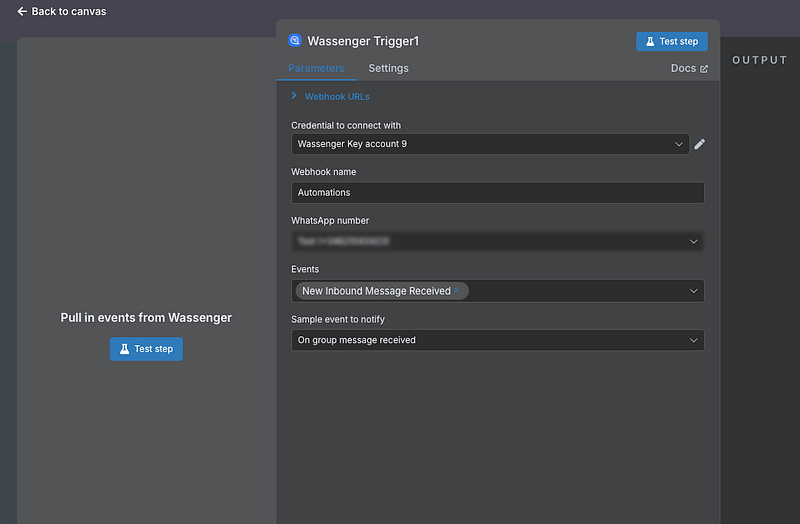Screen dimensions: 800x524
Task: Click the Events field dropdown arrow
Action: (x=694, y=291)
